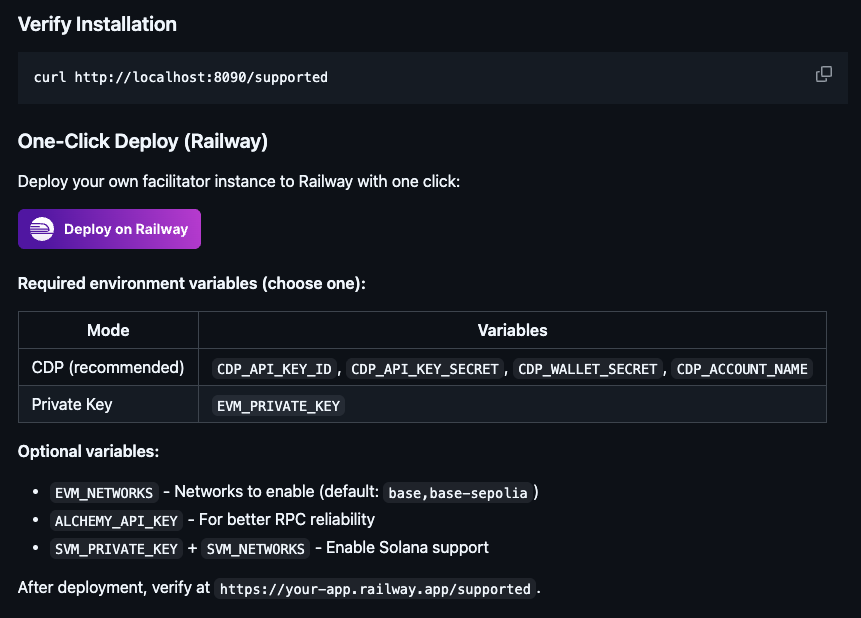Click the copy icon on the curl snippet
Viewport: 861px width, 618px height.
[x=823, y=74]
